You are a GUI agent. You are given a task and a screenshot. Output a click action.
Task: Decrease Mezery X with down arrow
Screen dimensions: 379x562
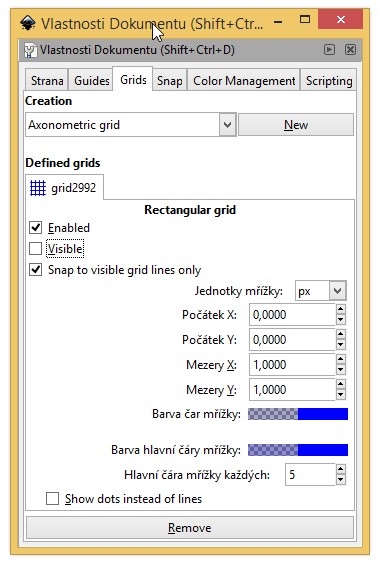pos(341,370)
